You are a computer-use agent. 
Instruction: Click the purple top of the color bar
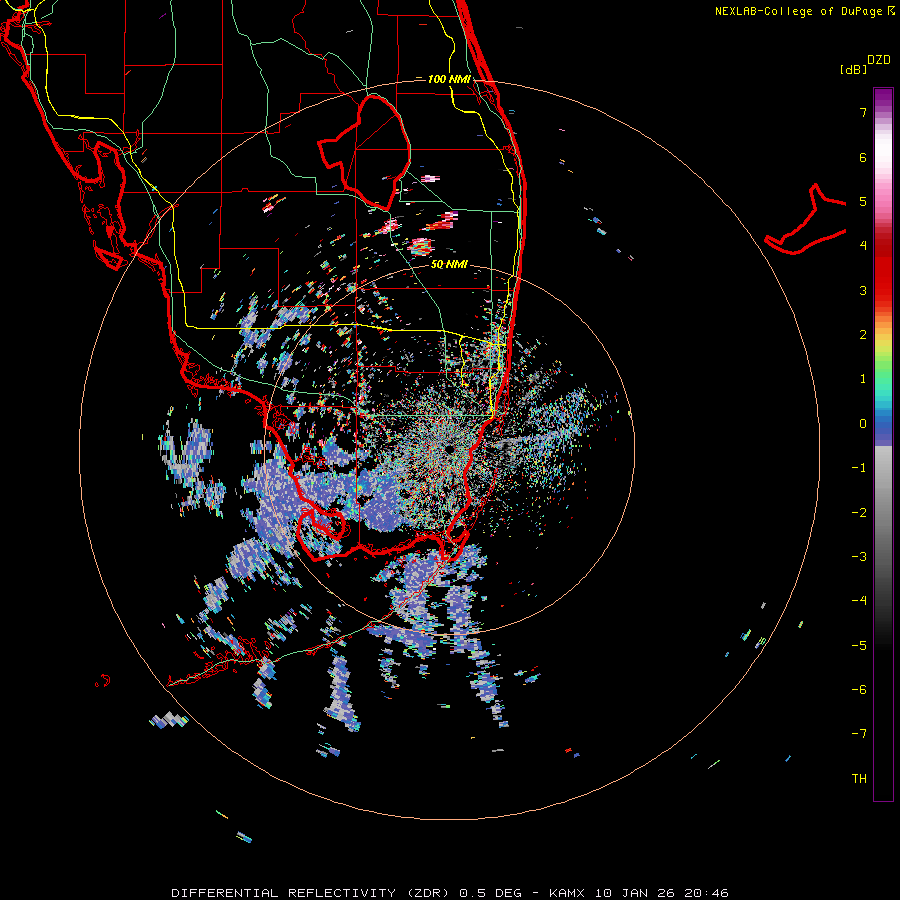(883, 96)
